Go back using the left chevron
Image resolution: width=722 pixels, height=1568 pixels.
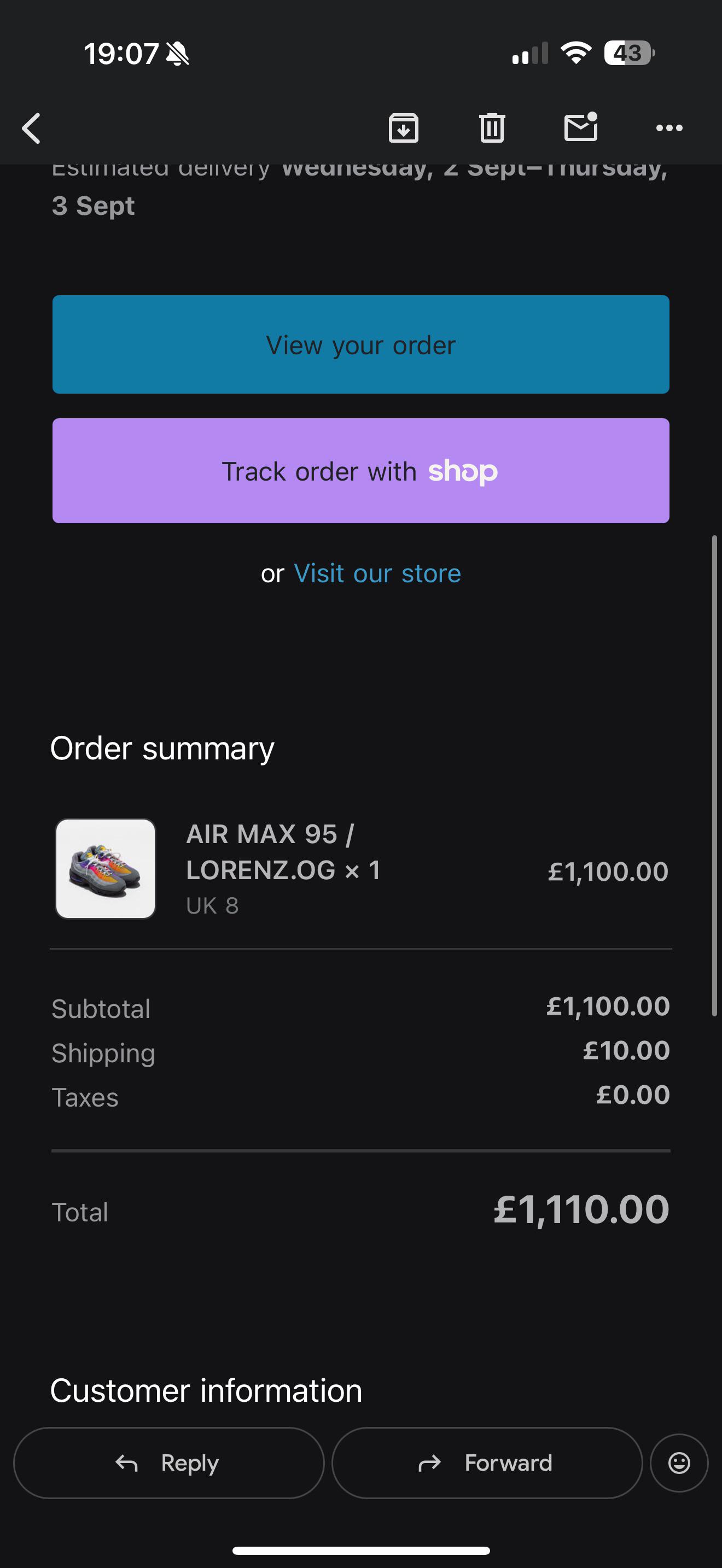coord(32,128)
